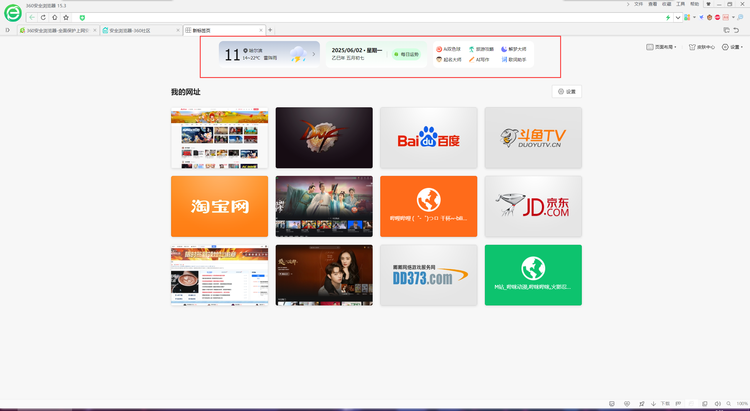Expand the 页面布局 layout dropdown
The image size is (750, 411).
(x=662, y=47)
